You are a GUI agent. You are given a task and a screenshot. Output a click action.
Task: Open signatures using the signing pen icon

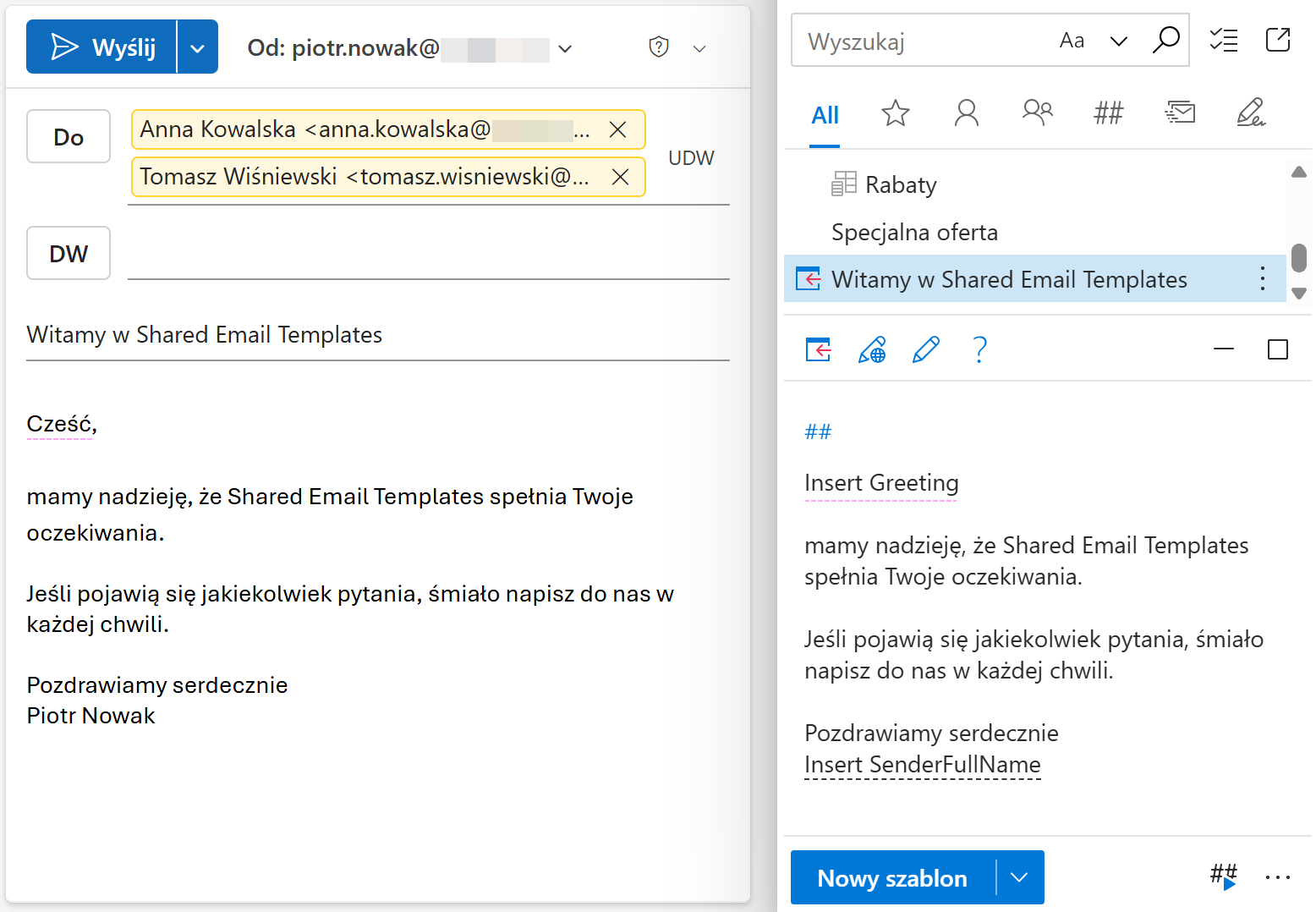coord(1251,112)
